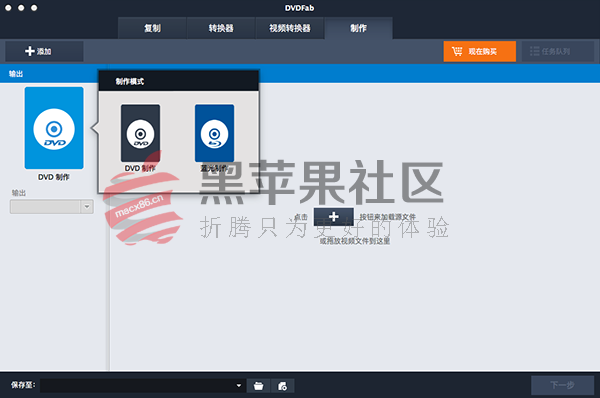Switch to the 转换器 tab

click(x=221, y=28)
